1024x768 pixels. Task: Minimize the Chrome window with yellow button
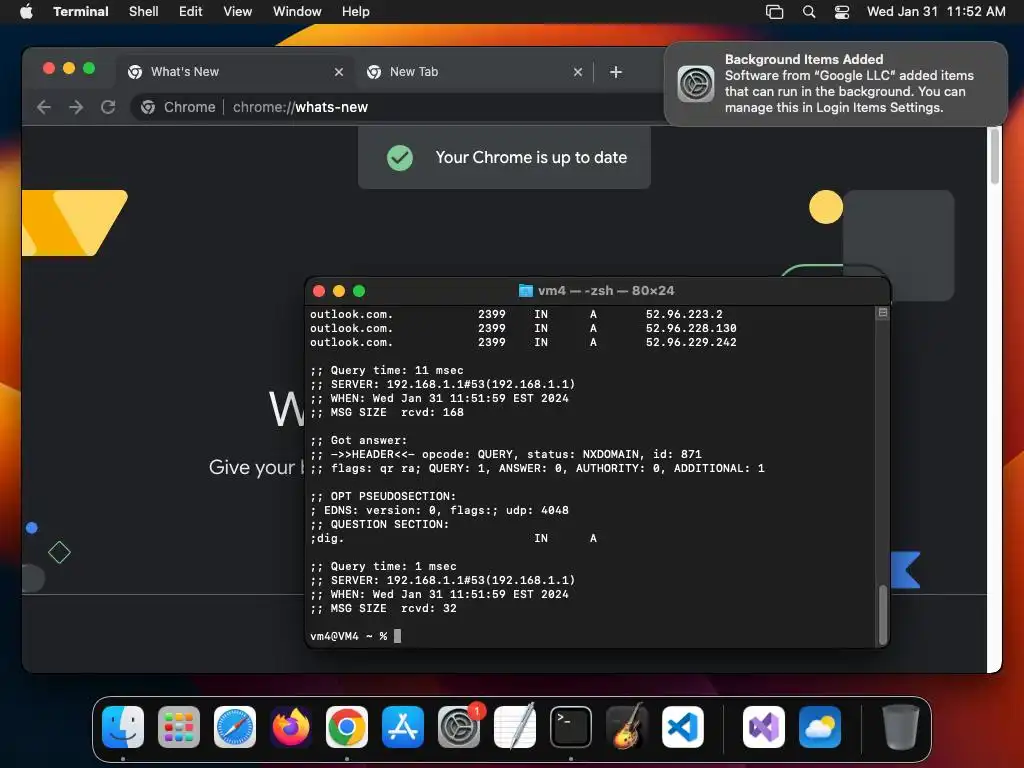pyautogui.click(x=69, y=68)
